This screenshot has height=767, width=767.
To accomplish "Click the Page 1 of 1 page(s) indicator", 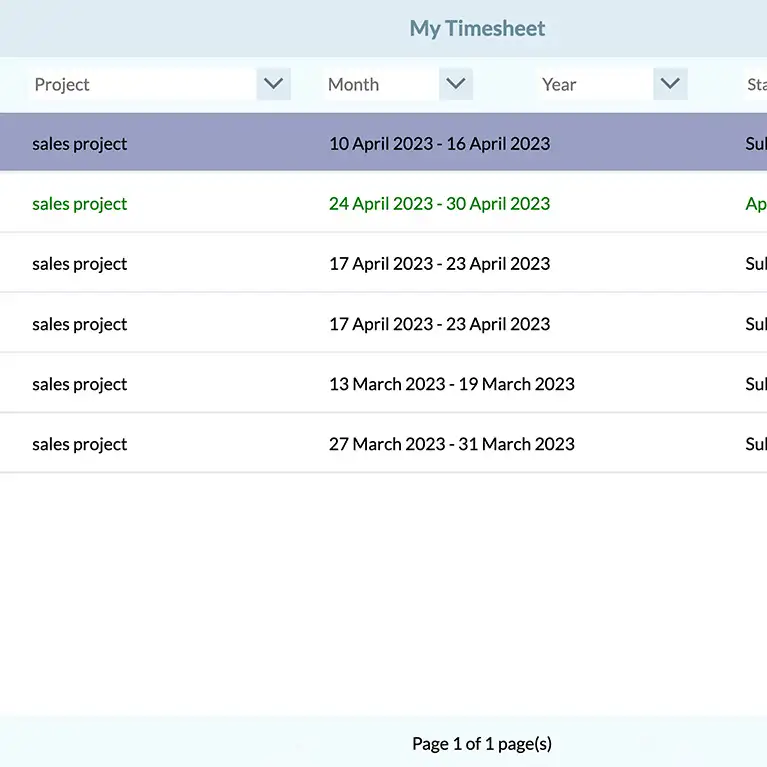I will pyautogui.click(x=481, y=744).
